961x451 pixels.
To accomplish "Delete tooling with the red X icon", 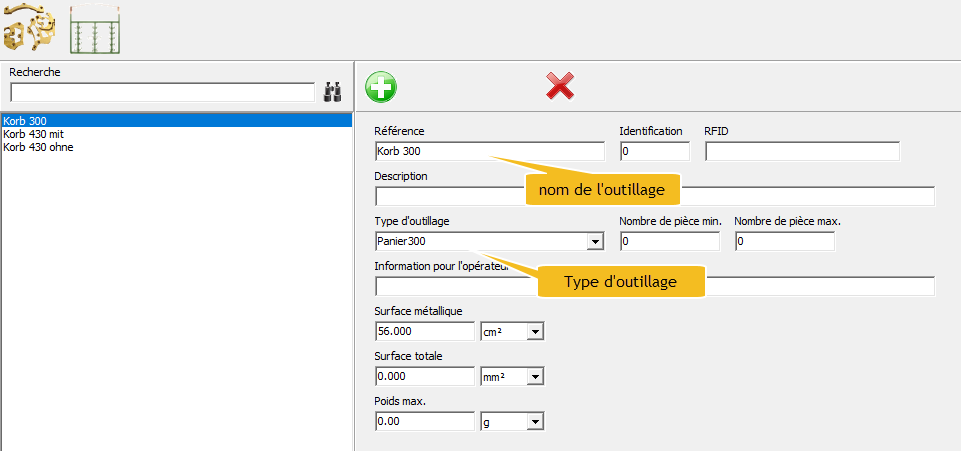I will coord(560,86).
